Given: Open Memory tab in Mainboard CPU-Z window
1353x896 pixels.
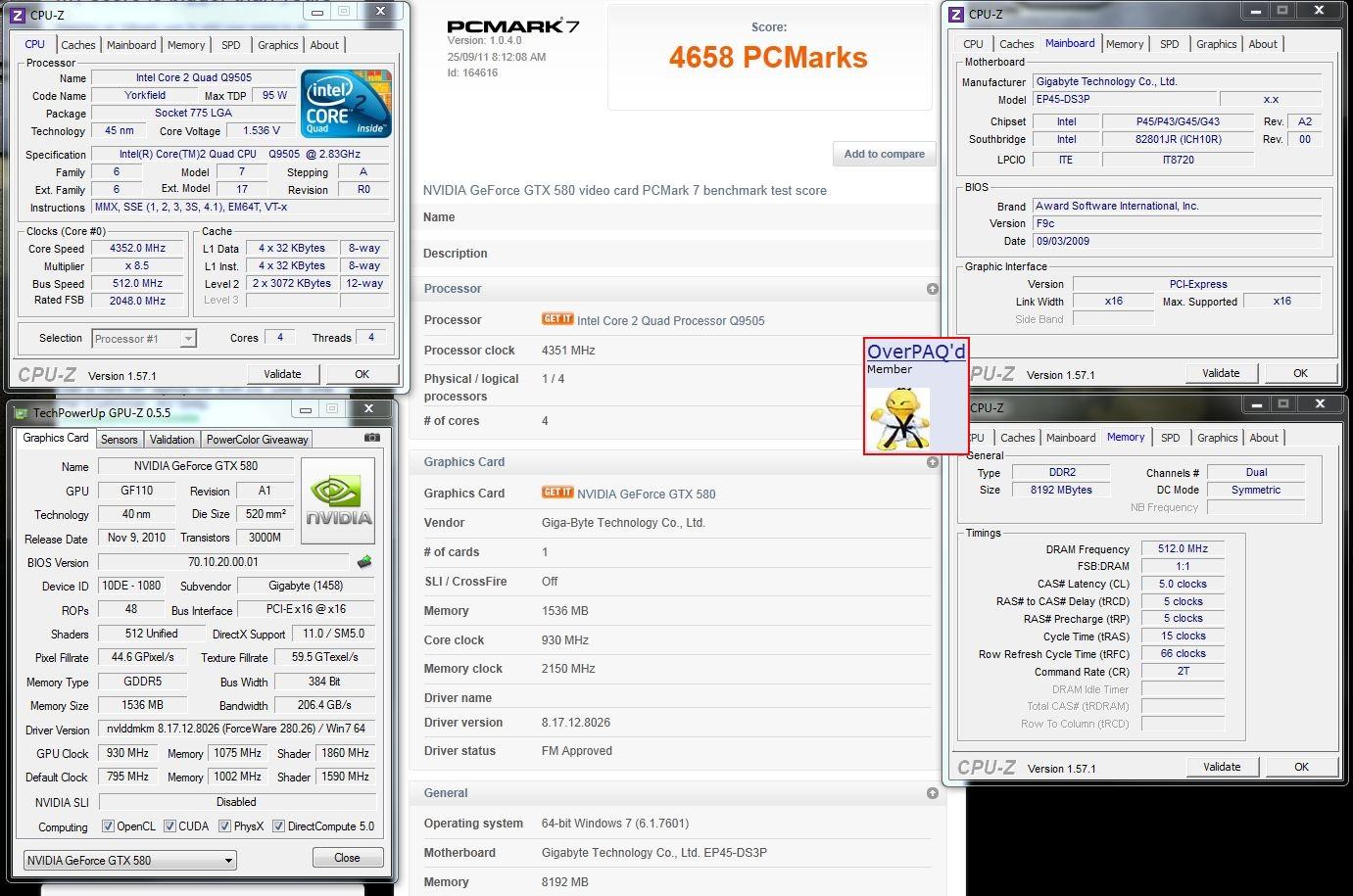Looking at the screenshot, I should tap(1125, 44).
